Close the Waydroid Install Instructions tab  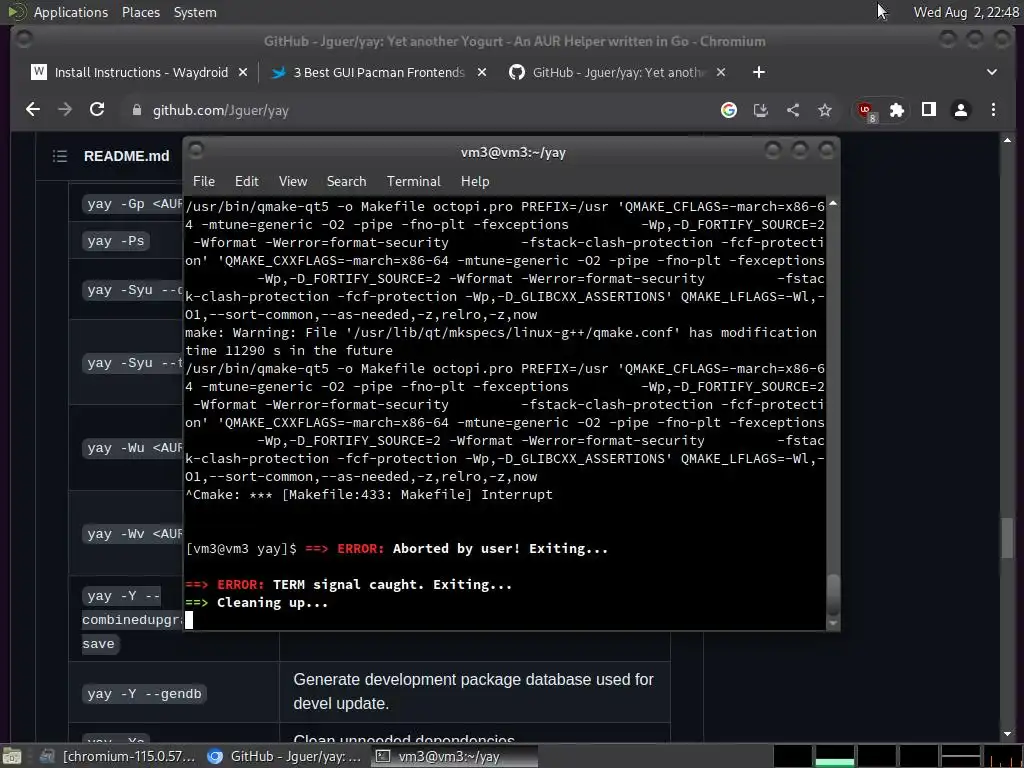coord(243,72)
